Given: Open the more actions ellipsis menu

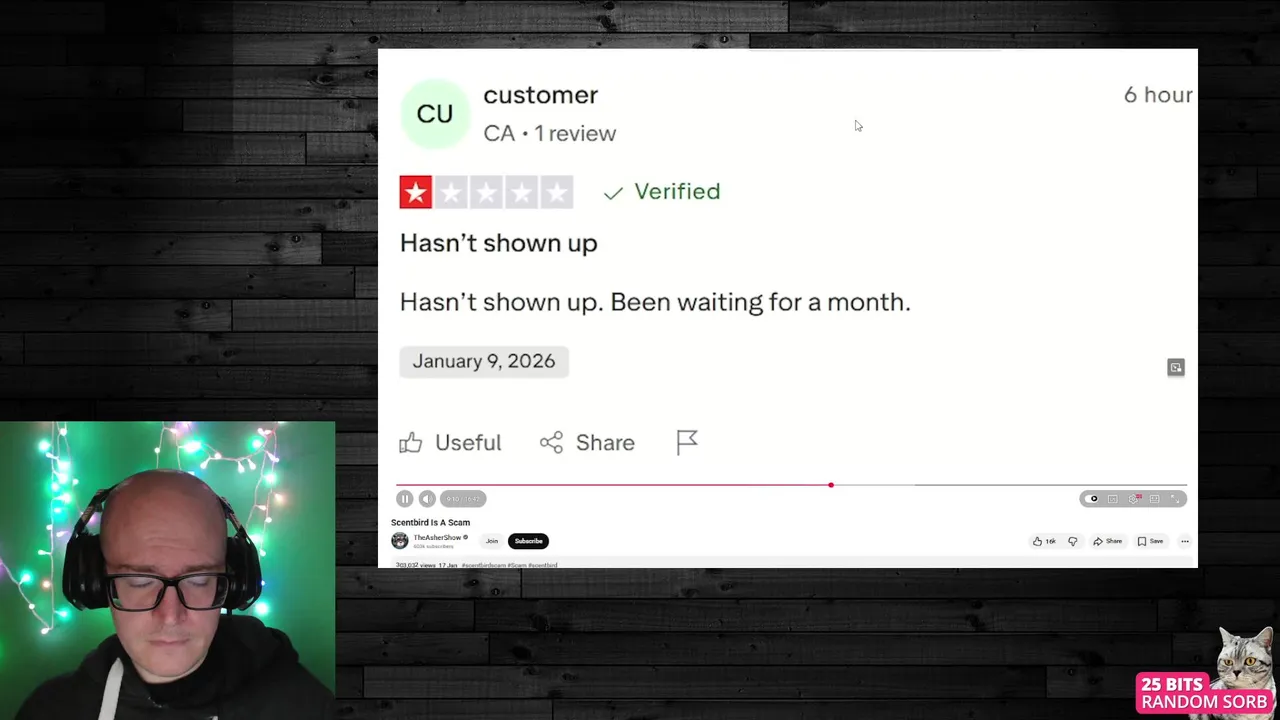Looking at the screenshot, I should 1185,541.
